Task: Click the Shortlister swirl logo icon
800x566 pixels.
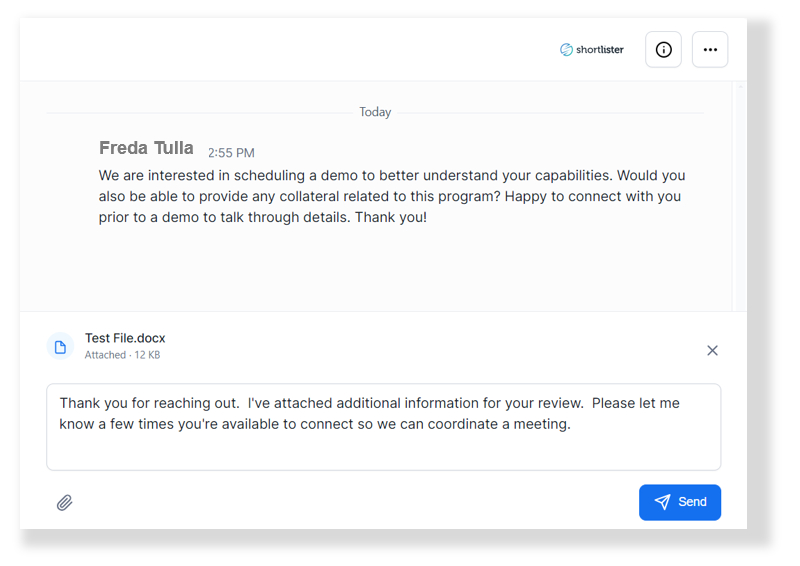Action: [566, 50]
